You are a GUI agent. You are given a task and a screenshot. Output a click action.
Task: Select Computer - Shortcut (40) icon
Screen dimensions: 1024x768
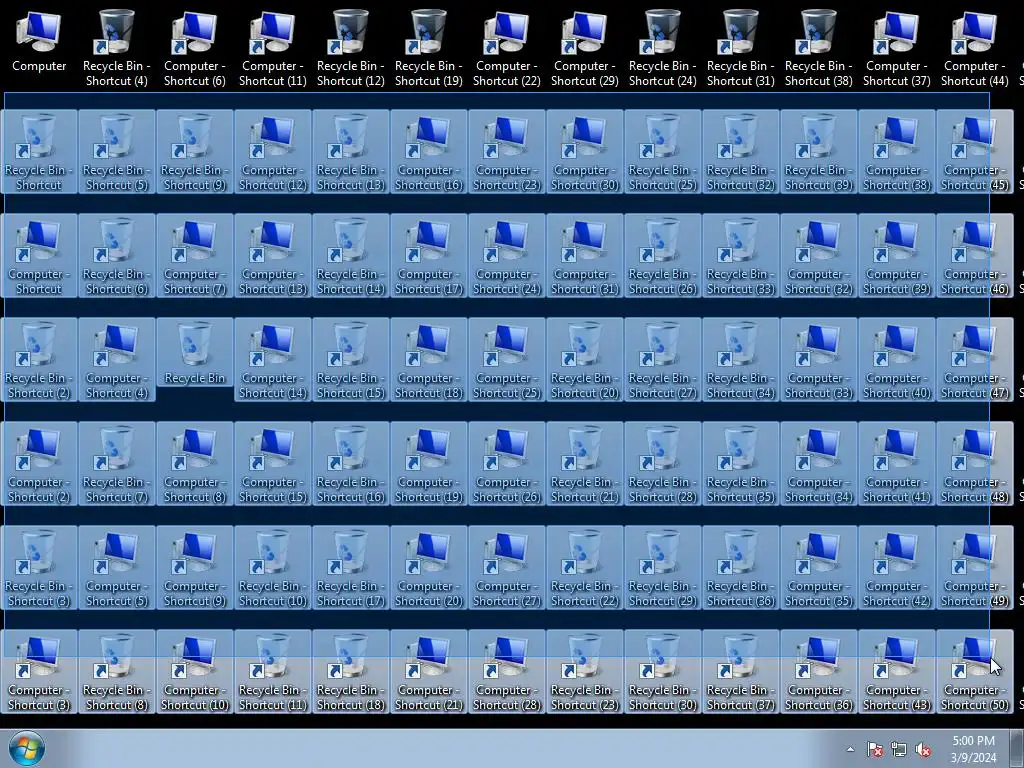(x=897, y=359)
